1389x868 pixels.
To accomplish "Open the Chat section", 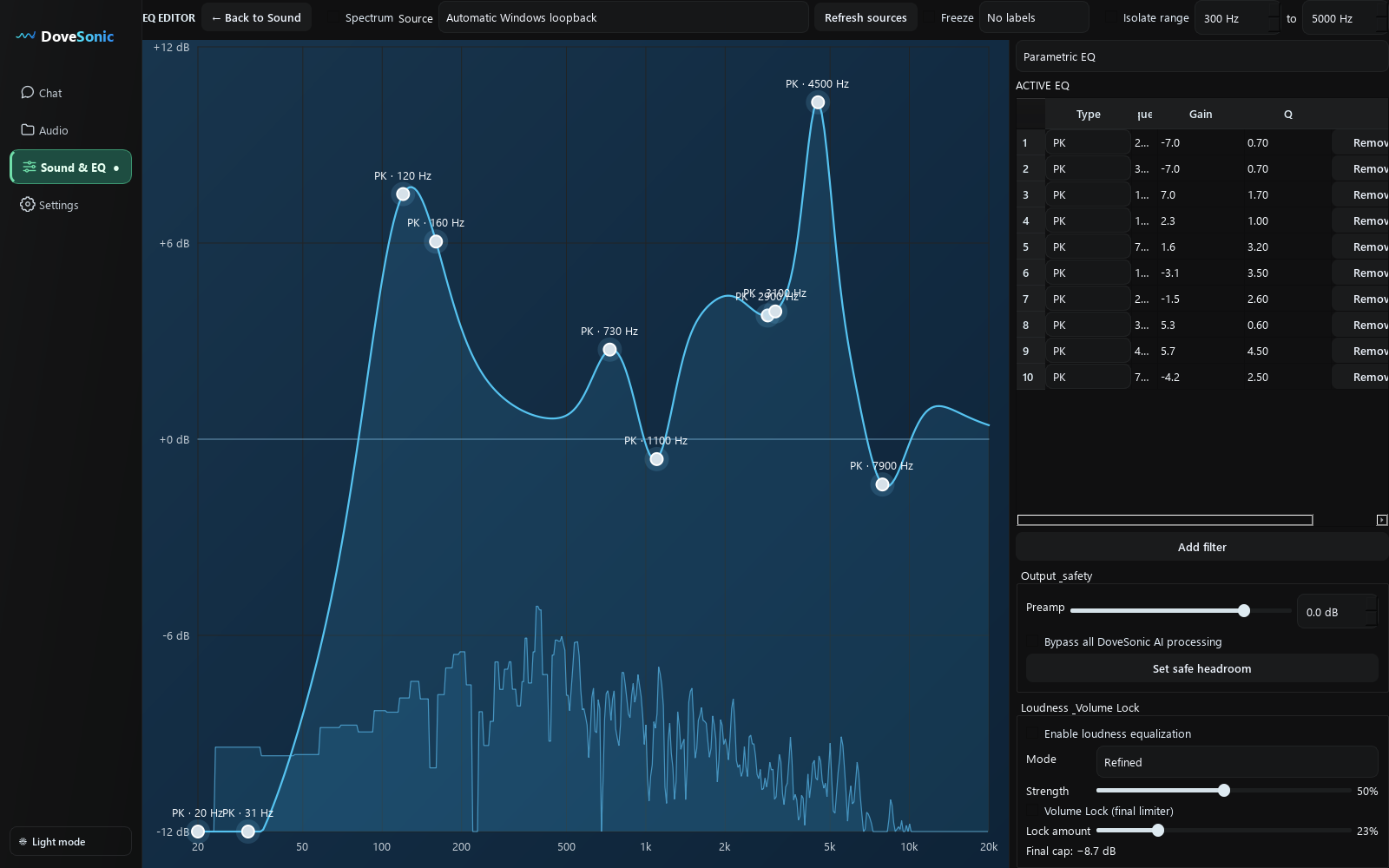I will 70,93.
